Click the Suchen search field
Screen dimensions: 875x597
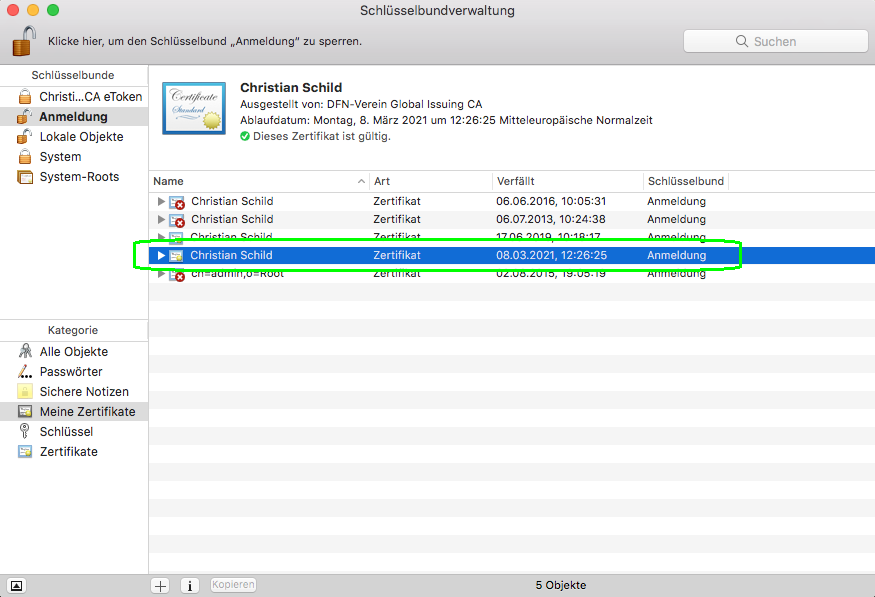click(775, 41)
